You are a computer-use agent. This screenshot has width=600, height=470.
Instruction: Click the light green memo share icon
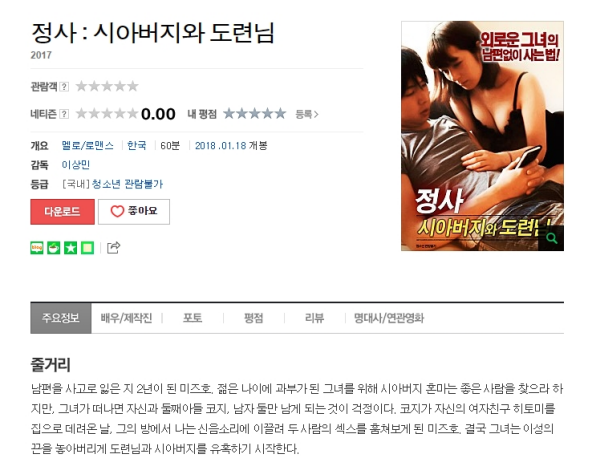[x=87, y=248]
